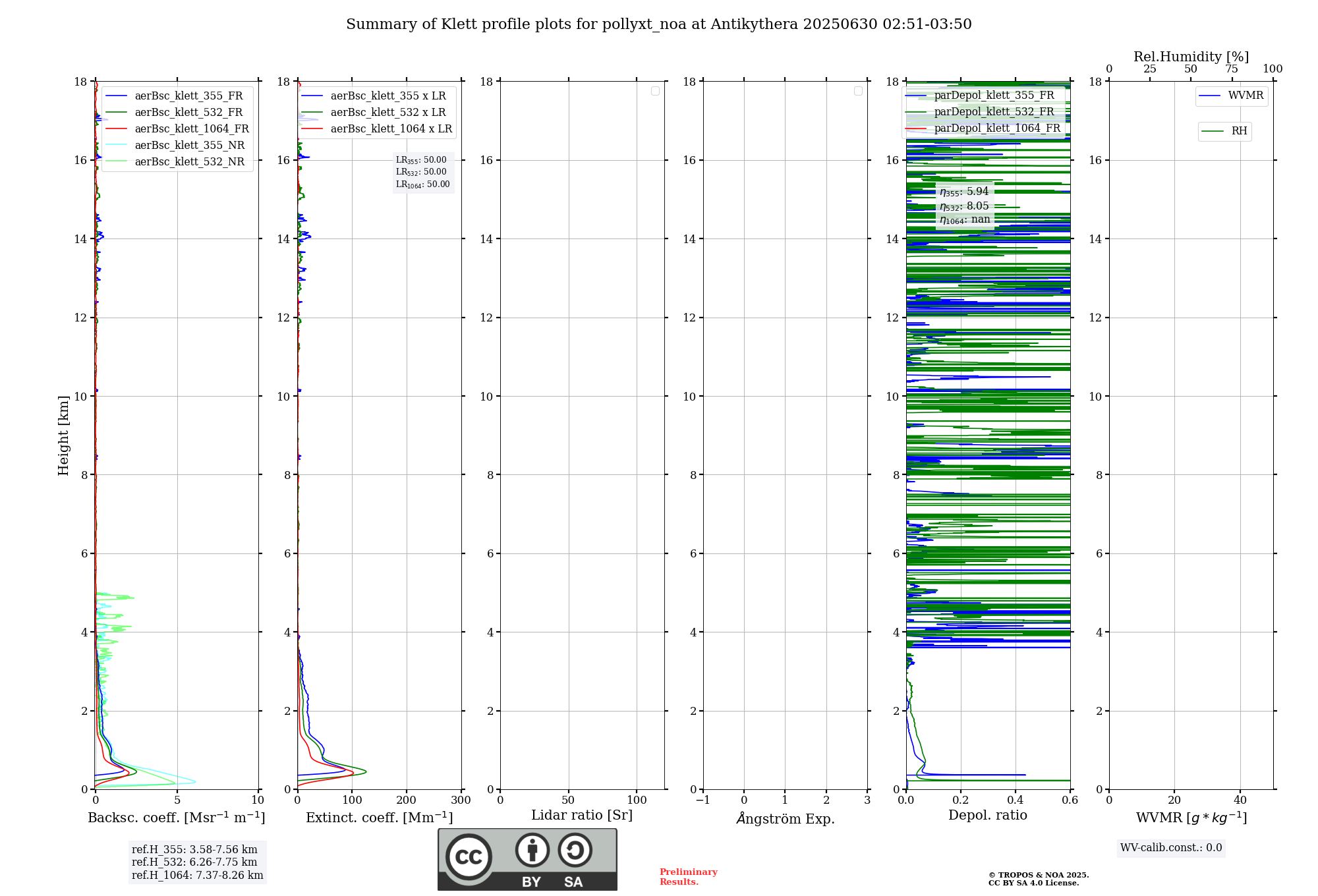Click the Ångström Exp. axis label
1318x896 pixels.
tap(786, 818)
